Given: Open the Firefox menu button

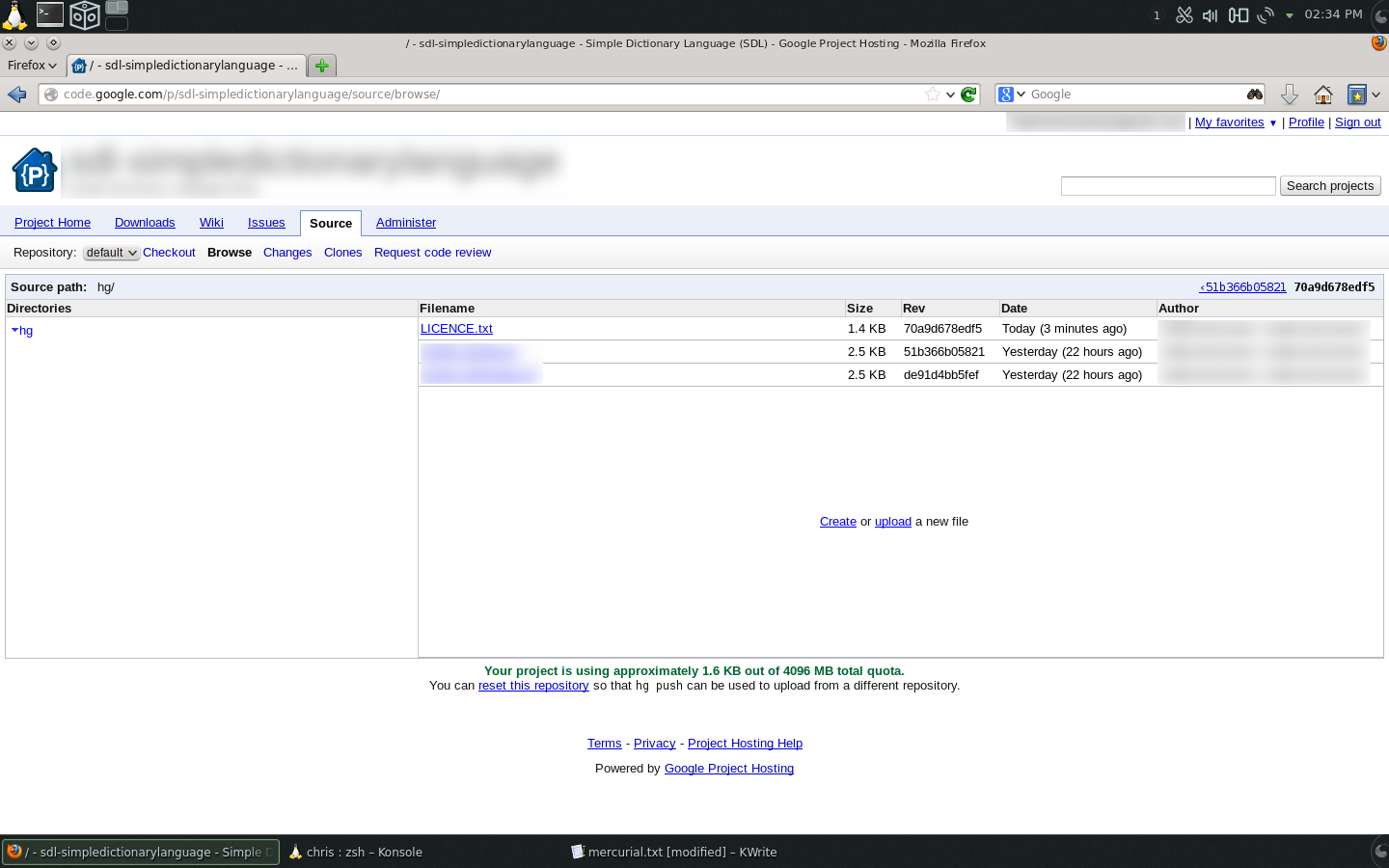Looking at the screenshot, I should (32, 66).
